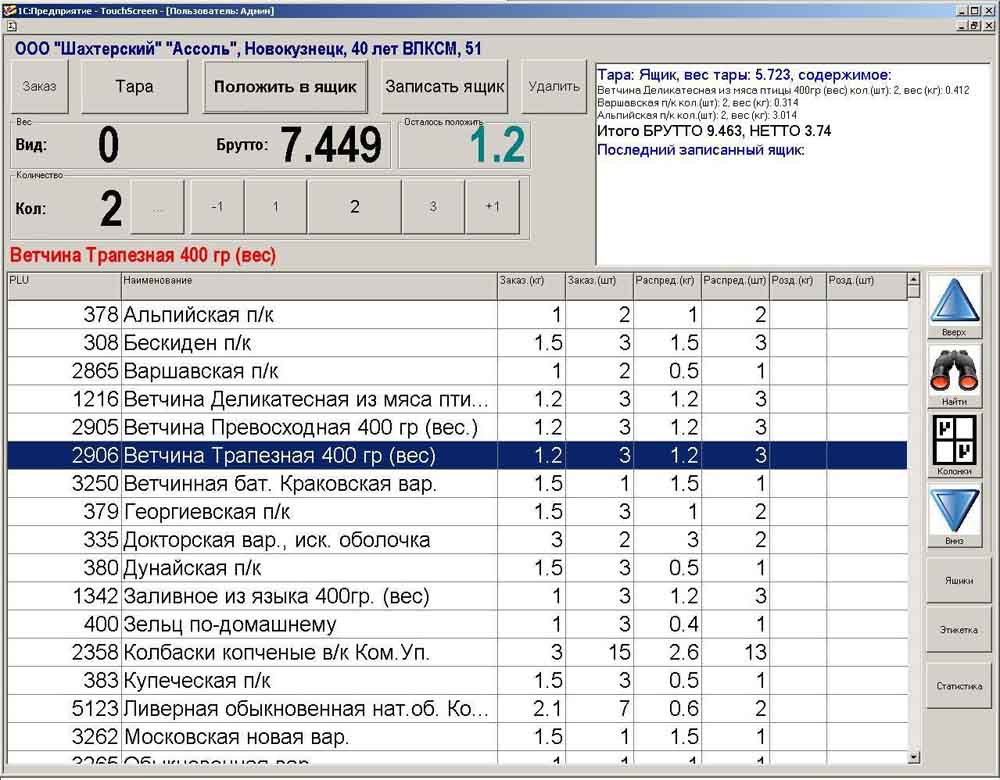Image resolution: width=1000 pixels, height=780 pixels.
Task: Open search with the binoculars Найти icon
Action: pyautogui.click(x=955, y=371)
